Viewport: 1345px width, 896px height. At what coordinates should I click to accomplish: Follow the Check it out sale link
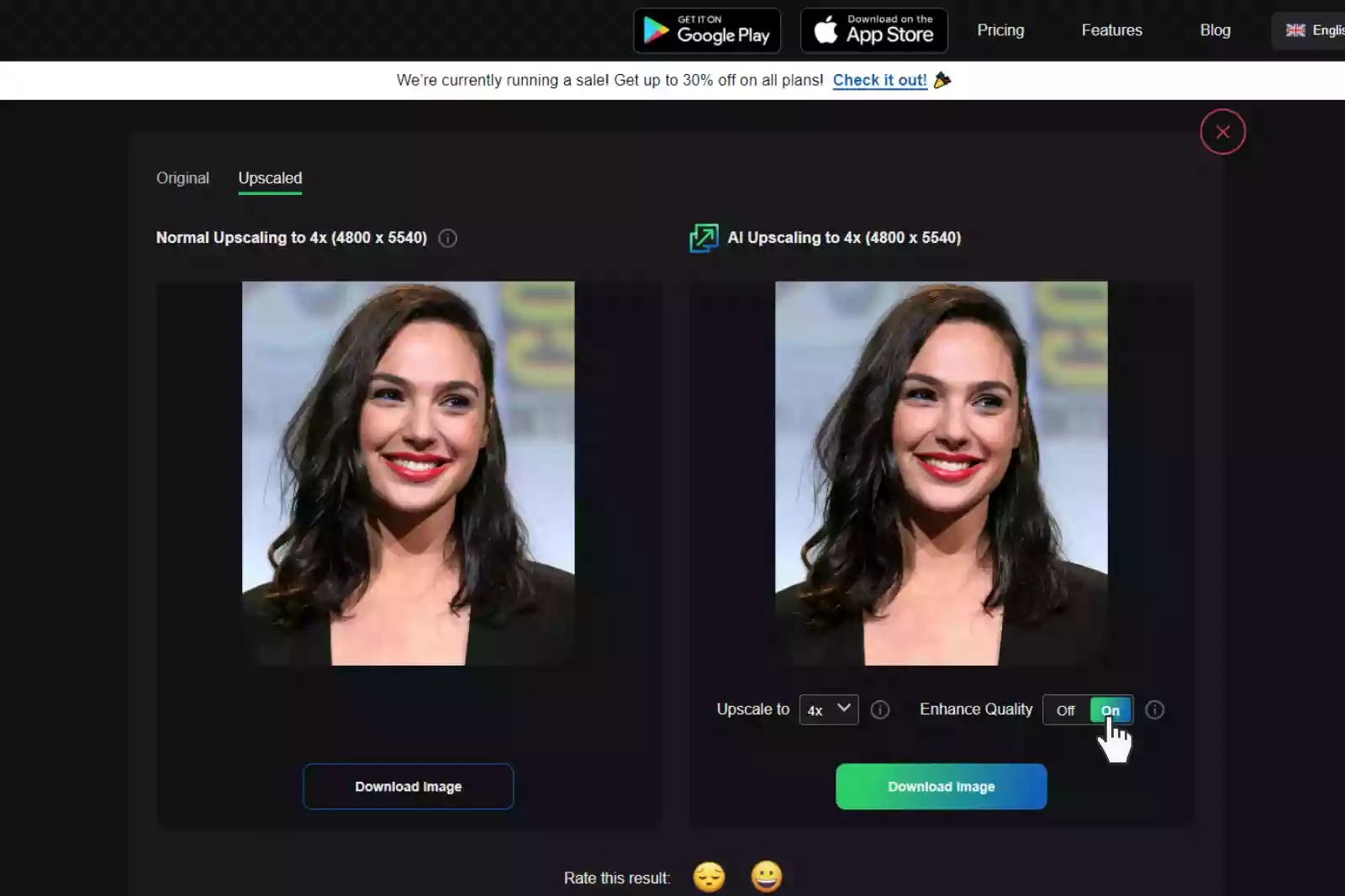[879, 80]
